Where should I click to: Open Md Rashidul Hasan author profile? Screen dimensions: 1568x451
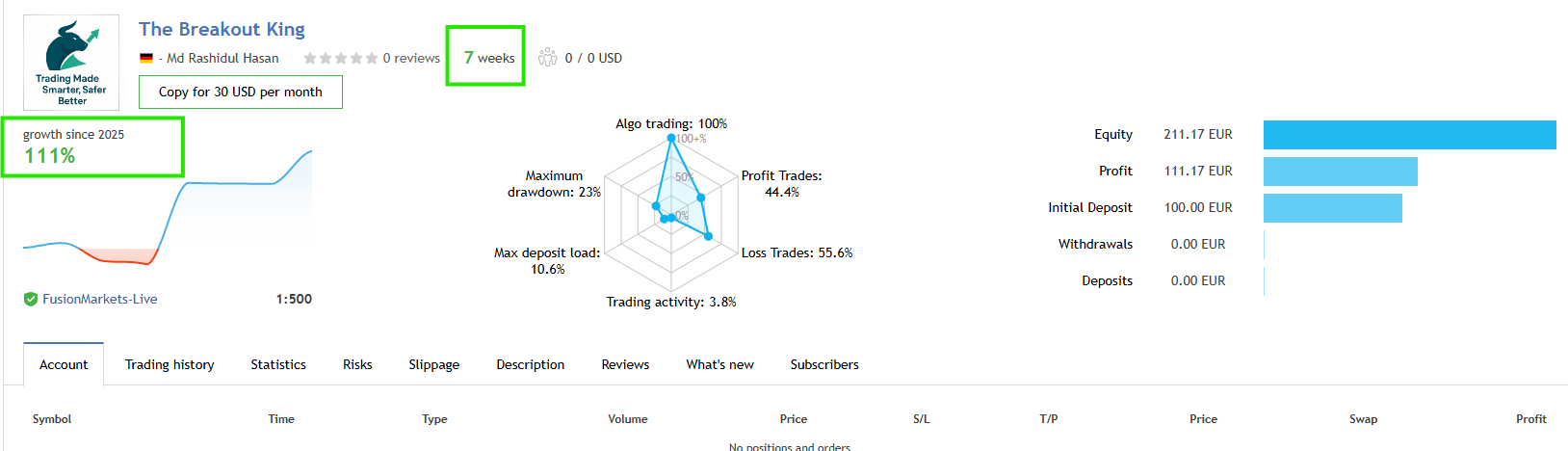click(222, 59)
